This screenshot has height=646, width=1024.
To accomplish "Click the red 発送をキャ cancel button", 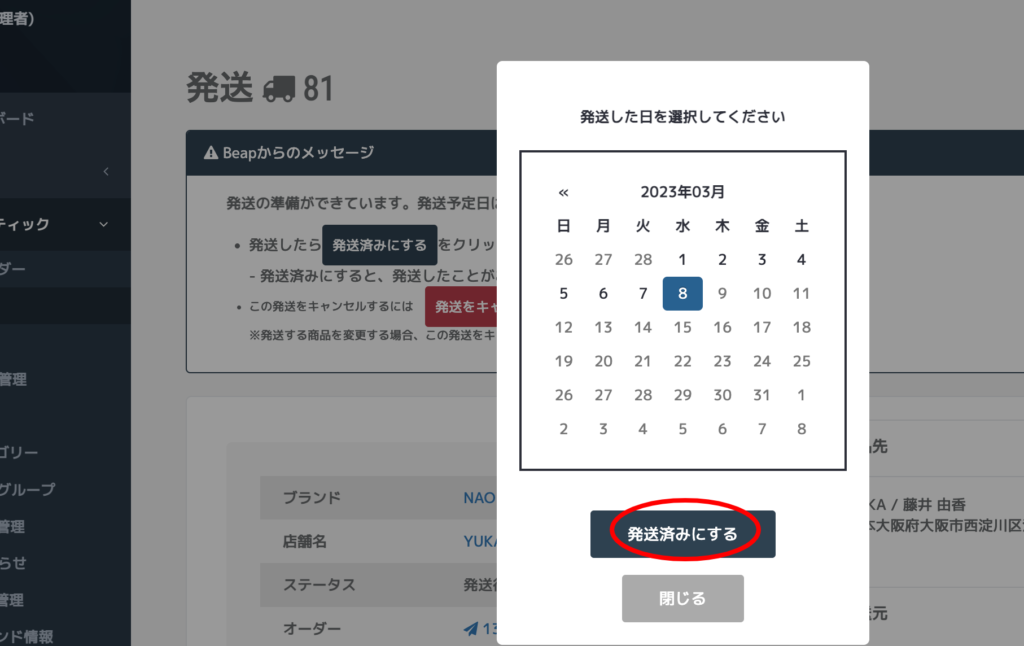I will (x=461, y=307).
